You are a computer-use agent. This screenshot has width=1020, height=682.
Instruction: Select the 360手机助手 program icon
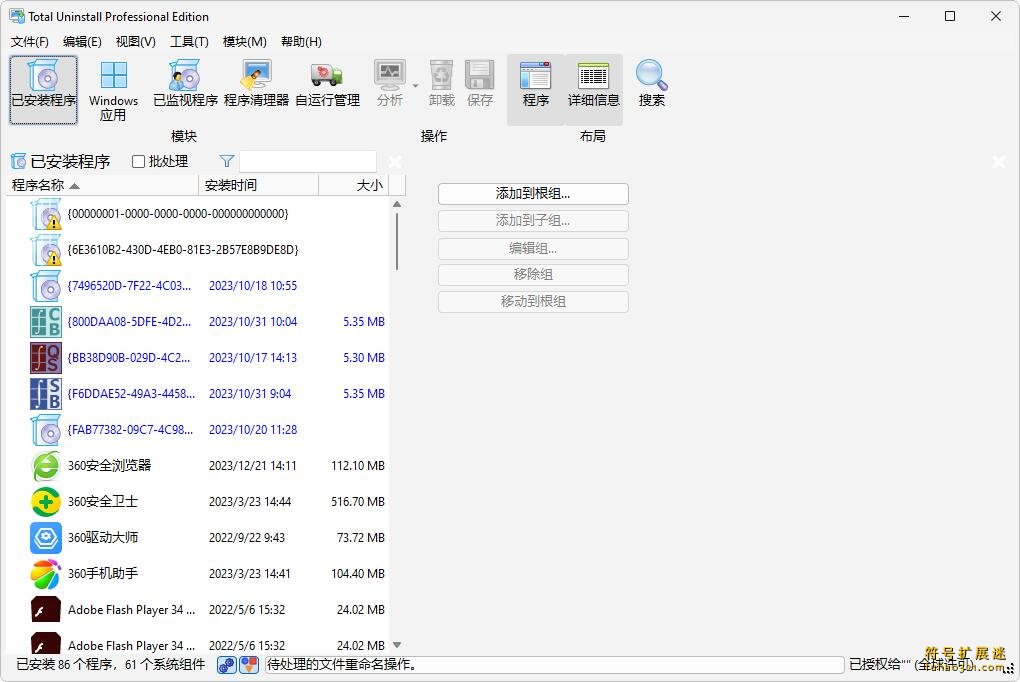(46, 574)
